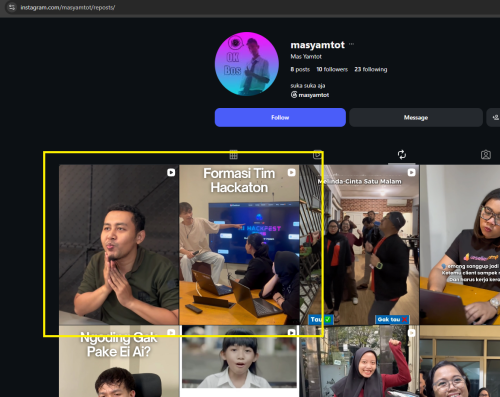This screenshot has height=397, width=500.
Task: Open the repost of the young girl in white
Action: [239, 361]
